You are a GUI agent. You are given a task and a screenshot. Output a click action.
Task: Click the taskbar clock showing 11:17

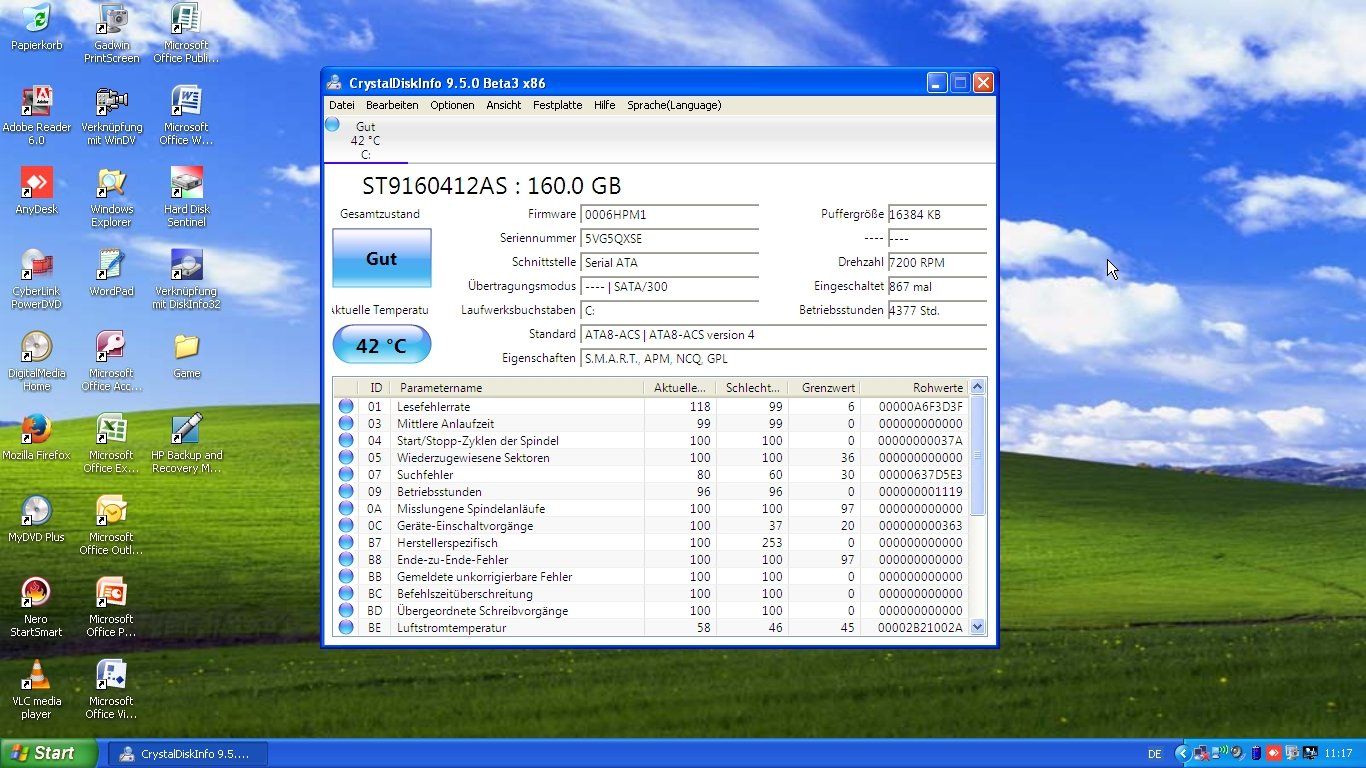(x=1338, y=753)
